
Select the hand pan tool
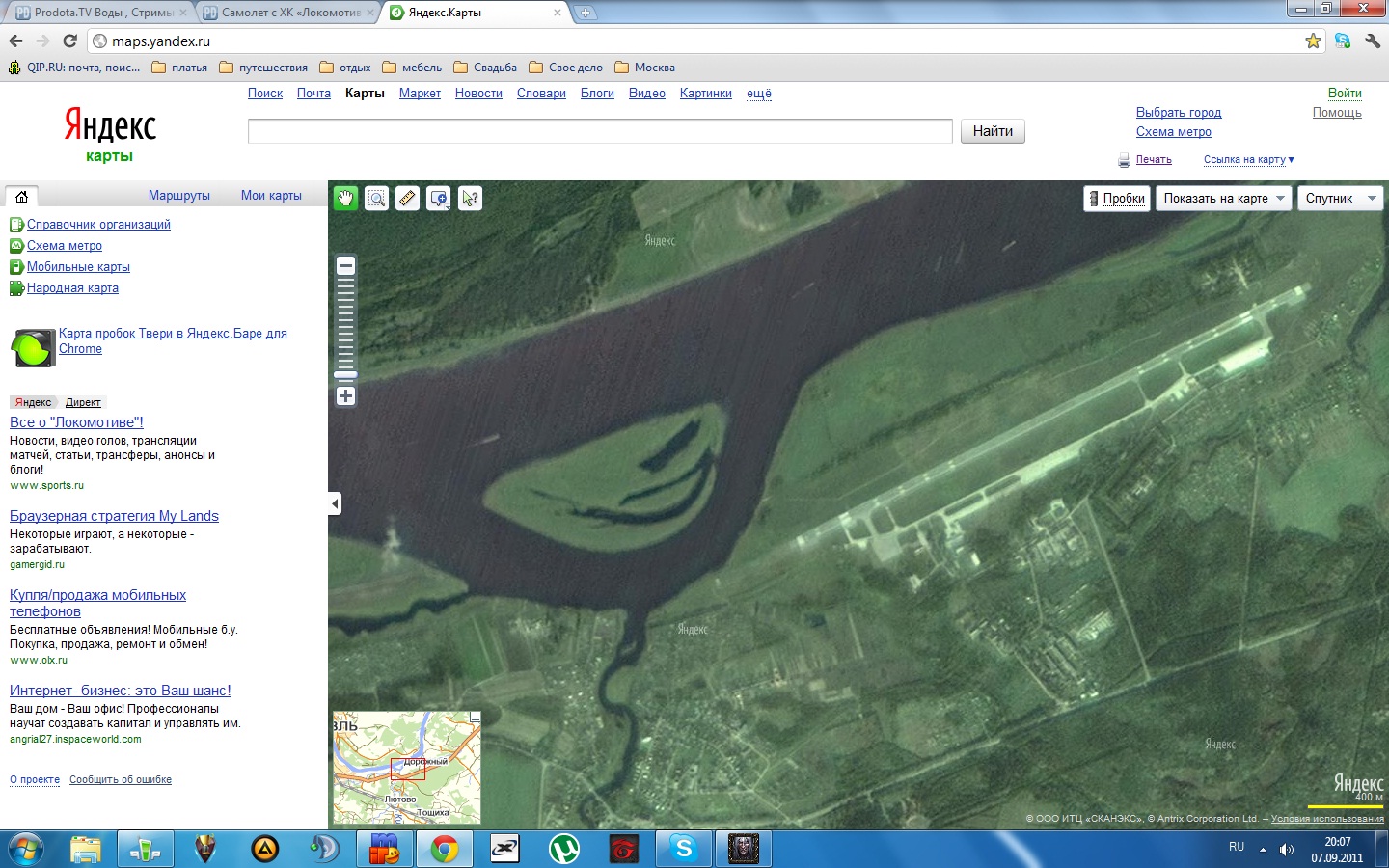345,199
